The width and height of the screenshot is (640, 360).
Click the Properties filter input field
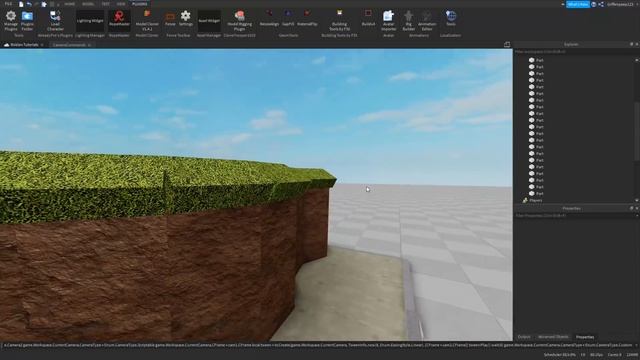574,216
